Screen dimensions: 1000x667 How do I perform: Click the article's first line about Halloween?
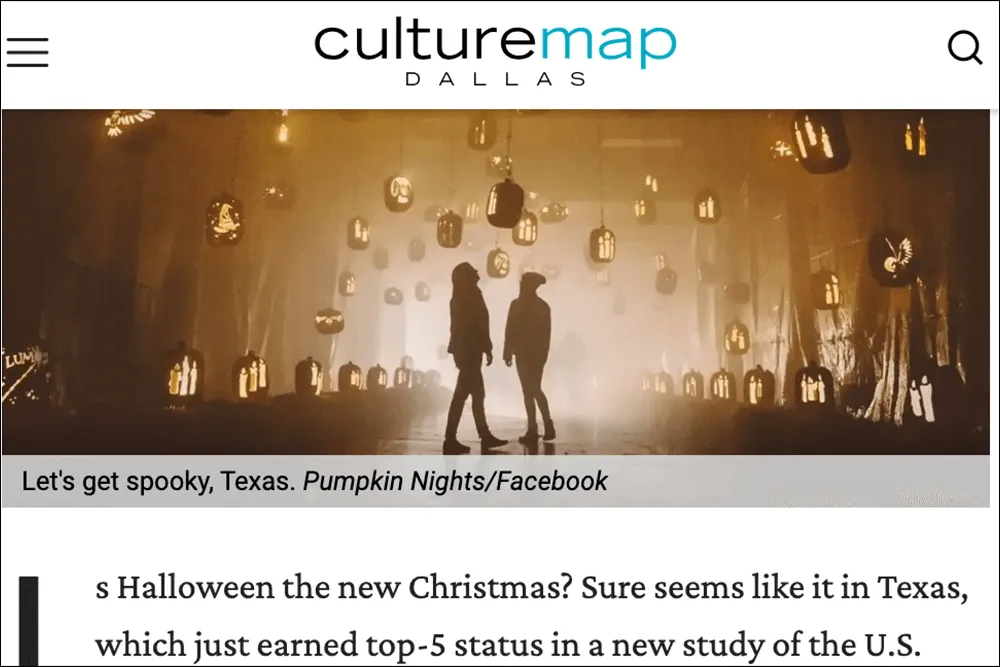point(532,587)
